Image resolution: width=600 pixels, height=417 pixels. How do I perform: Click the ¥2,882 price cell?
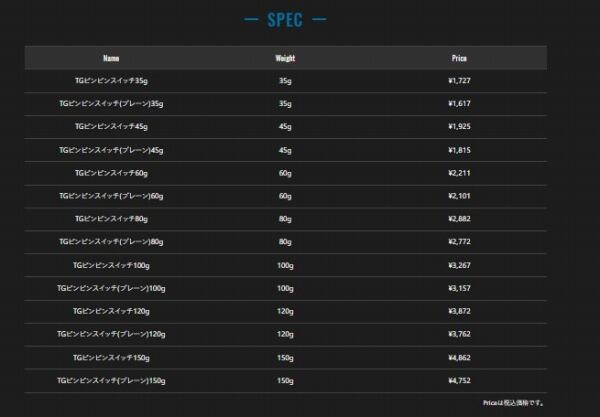point(459,219)
